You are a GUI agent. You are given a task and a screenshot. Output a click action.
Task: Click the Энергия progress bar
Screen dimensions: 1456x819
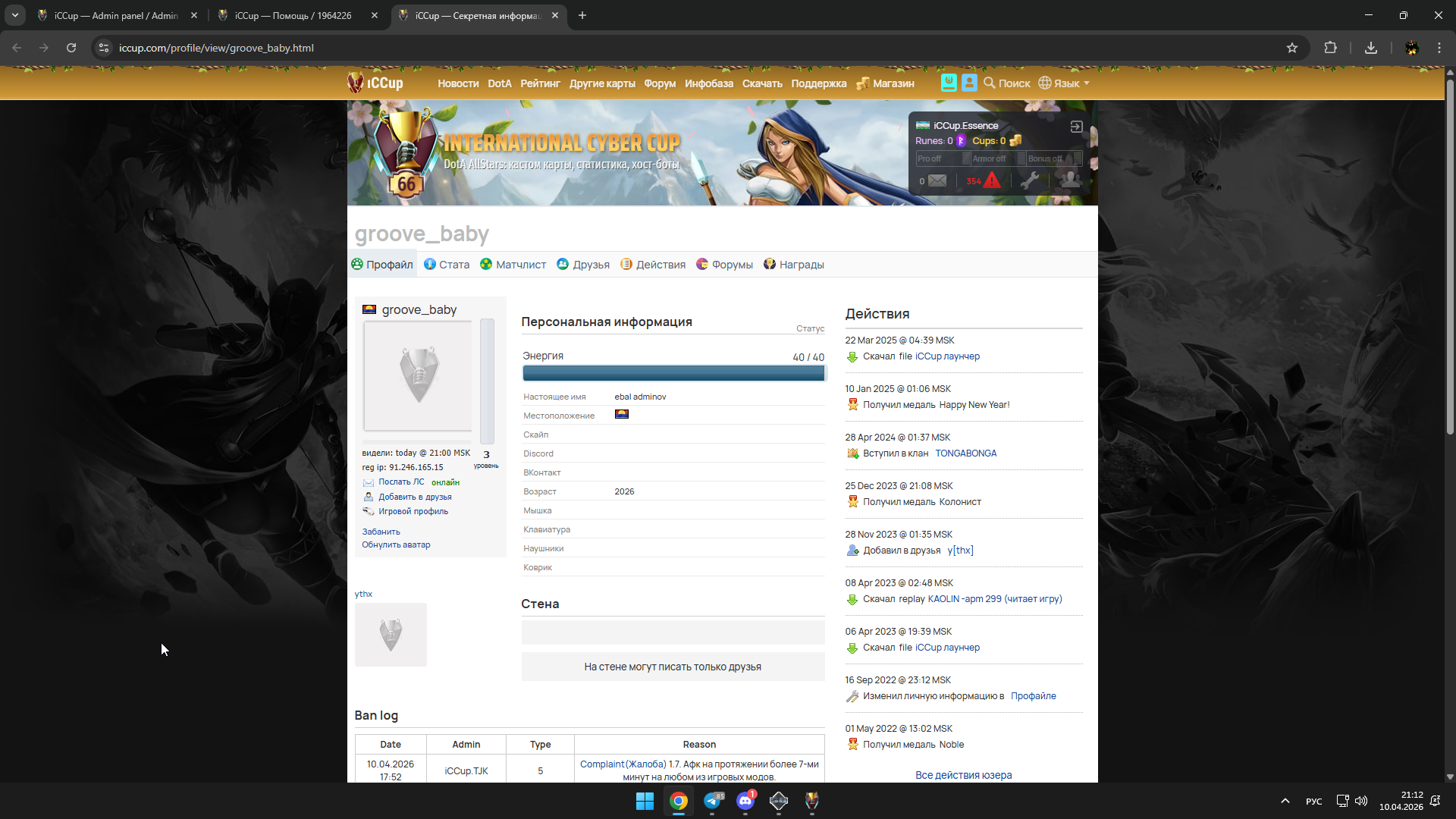[x=673, y=373]
